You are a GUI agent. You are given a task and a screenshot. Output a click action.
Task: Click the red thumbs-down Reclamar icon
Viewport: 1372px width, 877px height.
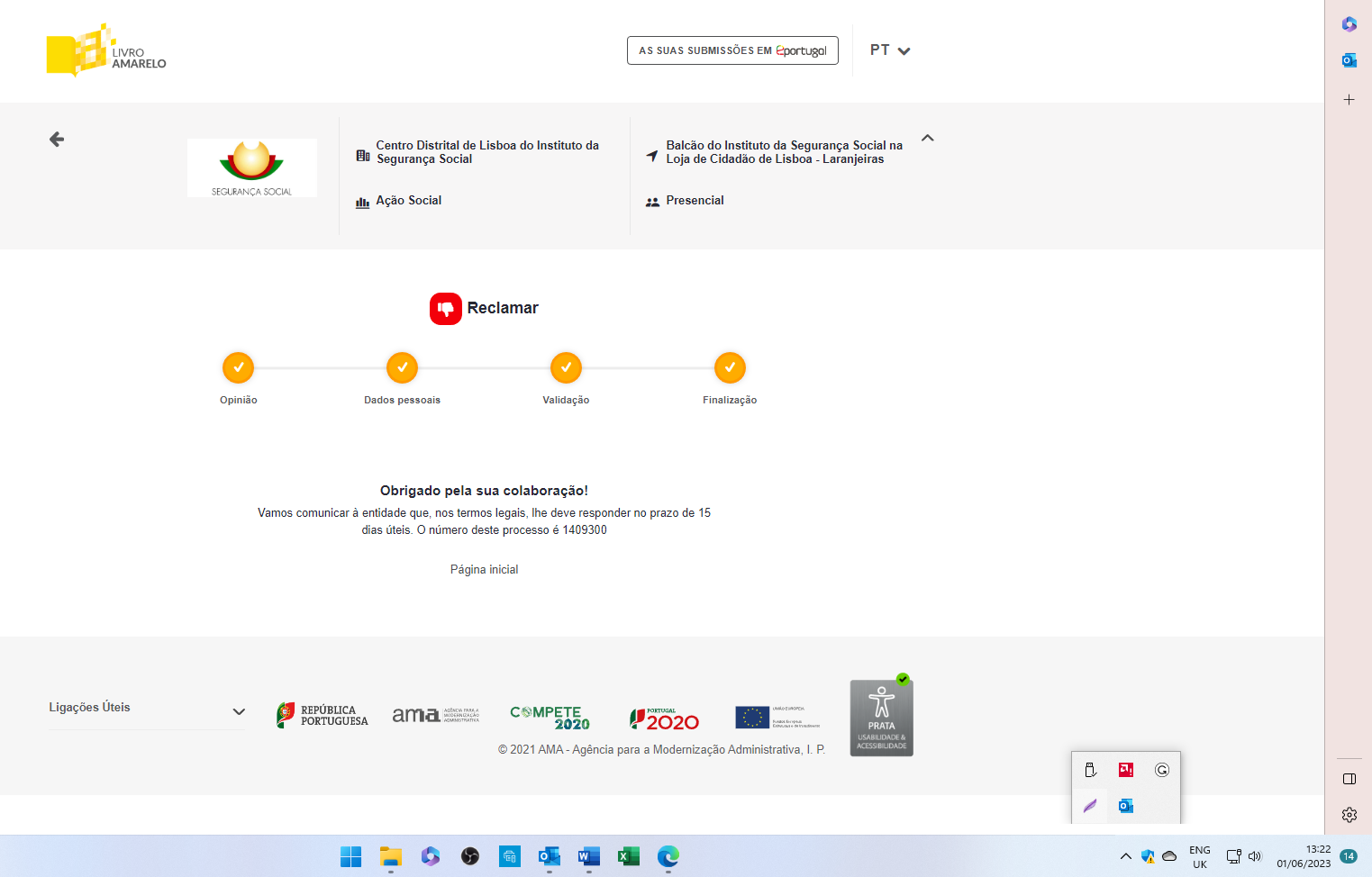(445, 309)
